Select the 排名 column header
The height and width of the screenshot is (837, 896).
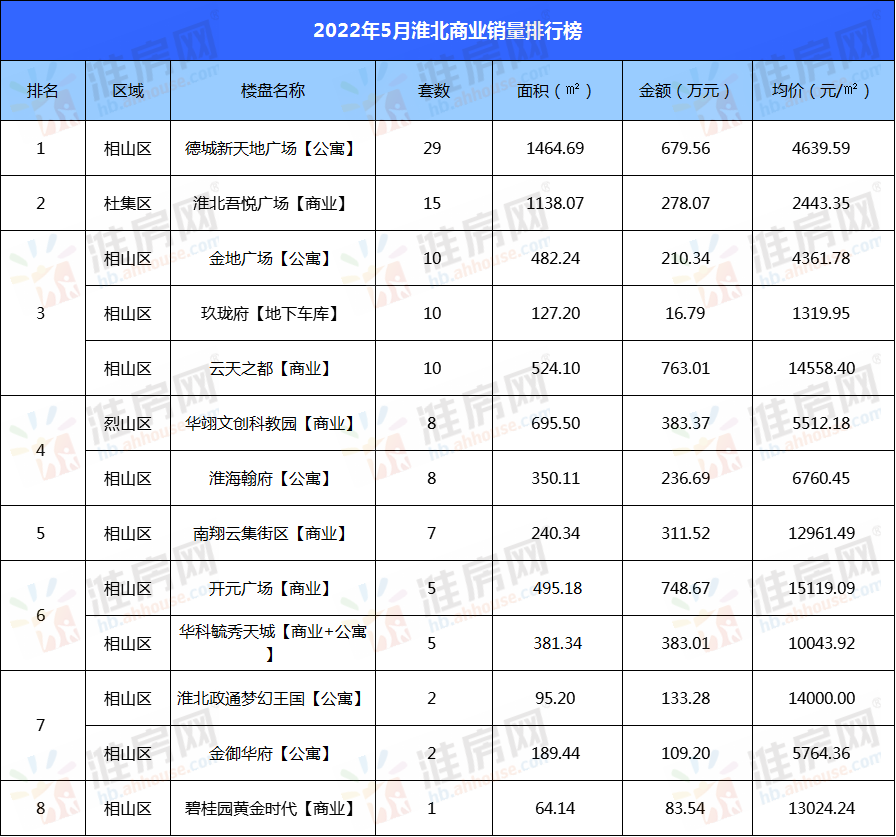[42, 90]
